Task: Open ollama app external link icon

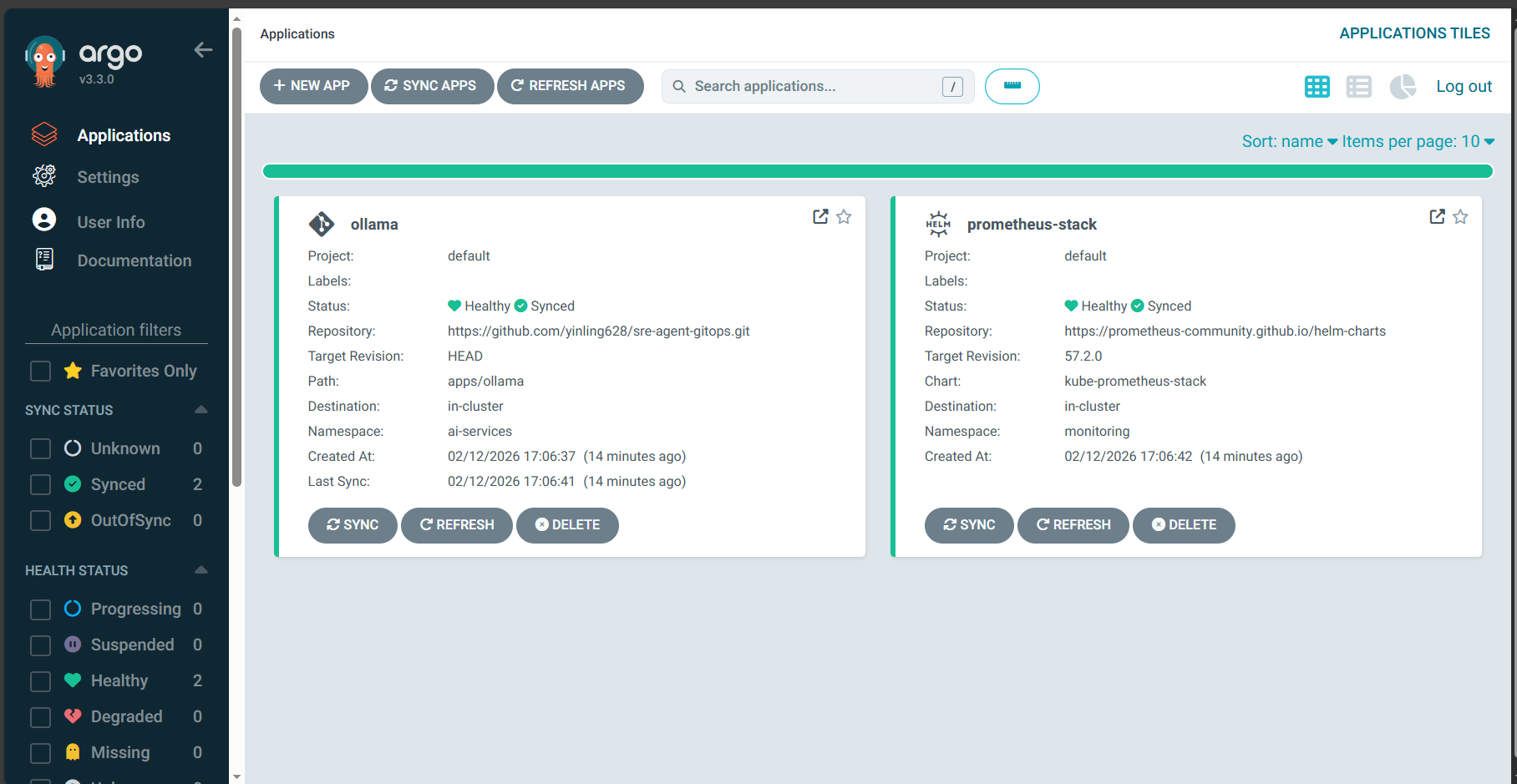Action: 820,216
